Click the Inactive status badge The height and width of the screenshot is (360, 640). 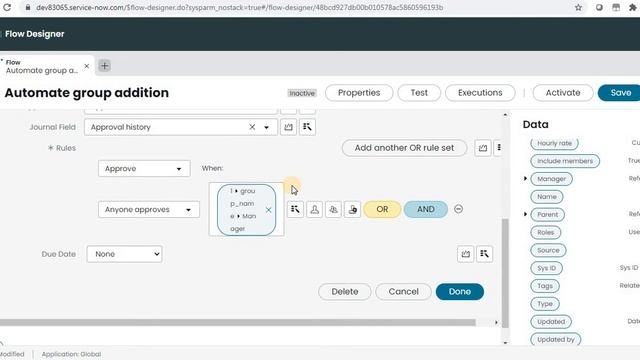(302, 93)
